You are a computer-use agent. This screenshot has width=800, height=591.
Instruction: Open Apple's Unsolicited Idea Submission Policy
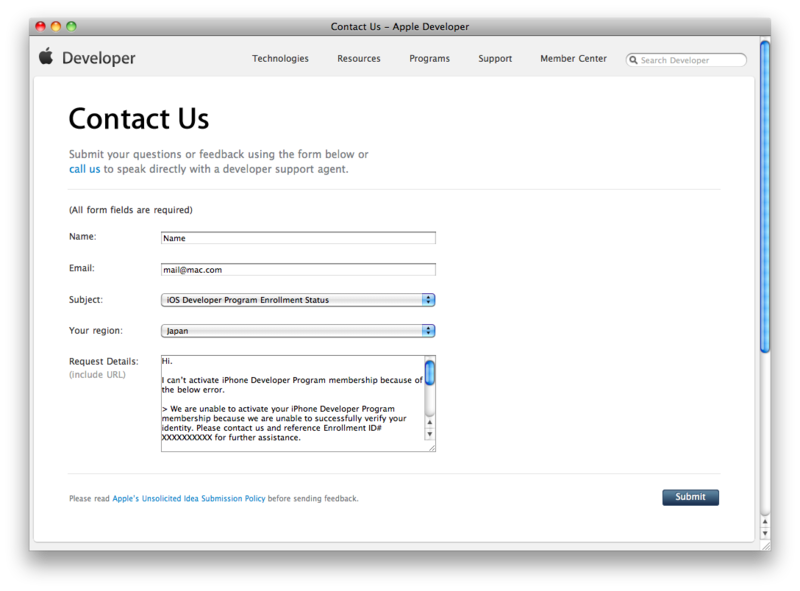(189, 499)
